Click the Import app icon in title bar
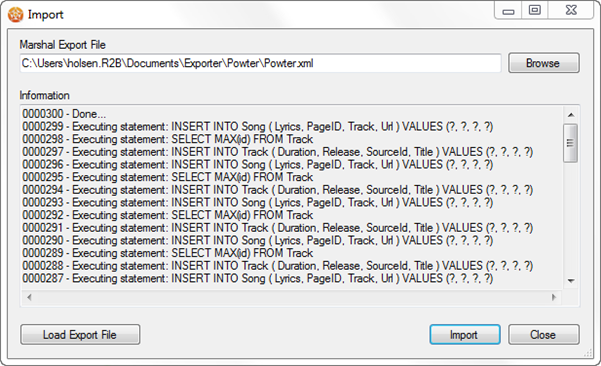The width and height of the screenshot is (601, 366). pyautogui.click(x=15, y=15)
